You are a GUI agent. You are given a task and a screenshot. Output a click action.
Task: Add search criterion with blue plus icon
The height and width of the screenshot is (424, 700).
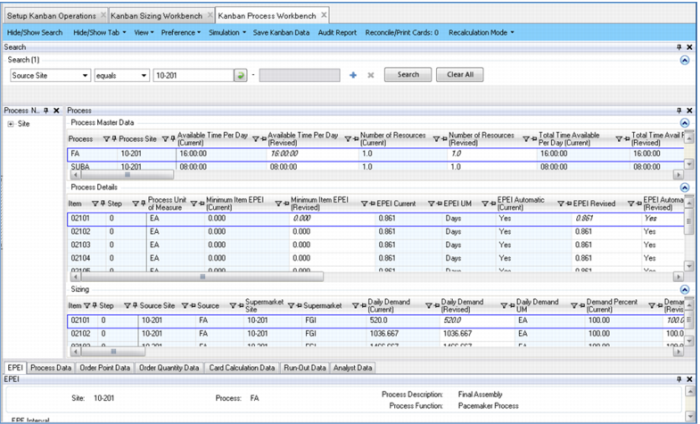pos(353,75)
